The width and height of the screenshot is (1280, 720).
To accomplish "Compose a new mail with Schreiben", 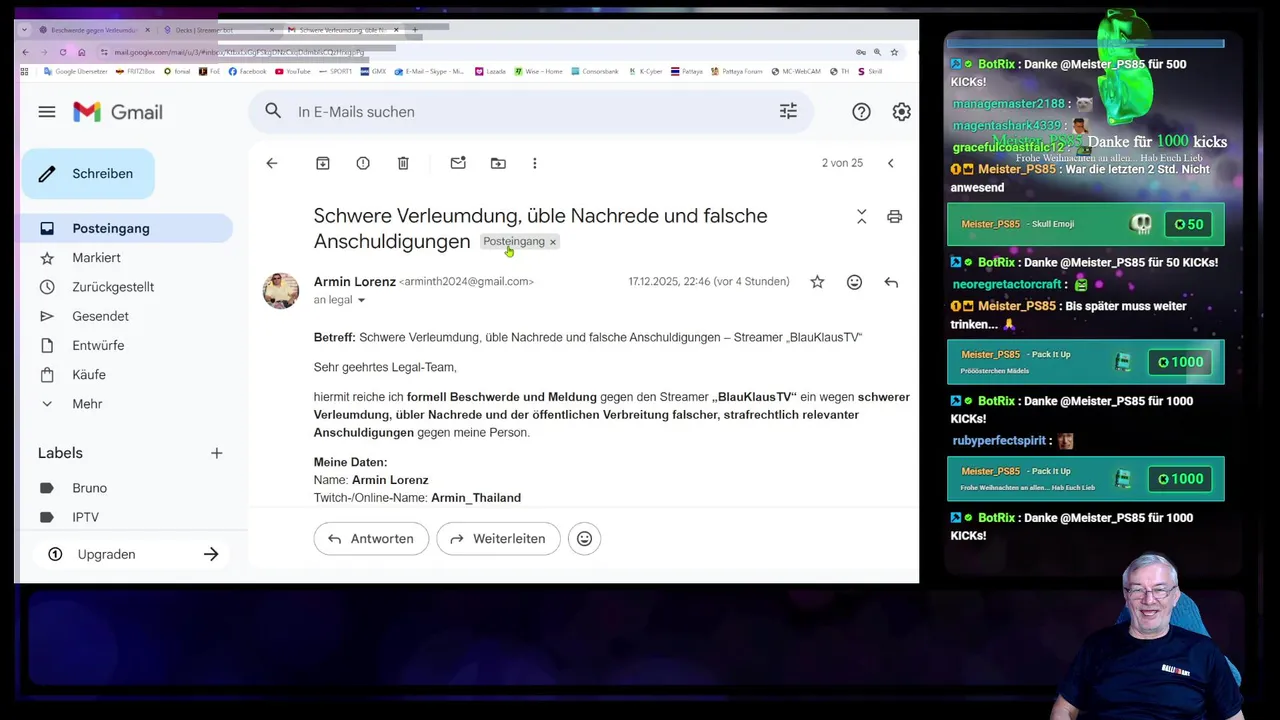I will tap(88, 174).
